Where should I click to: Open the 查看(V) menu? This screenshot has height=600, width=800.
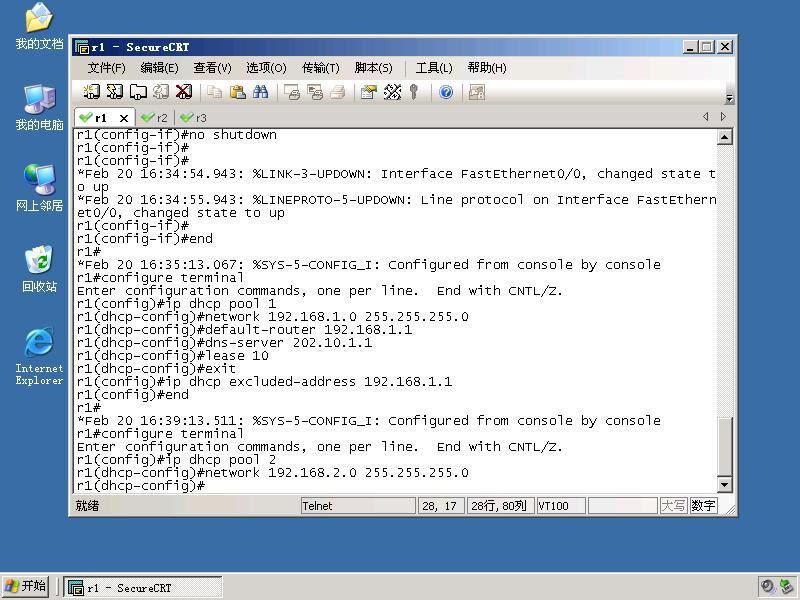tap(212, 68)
